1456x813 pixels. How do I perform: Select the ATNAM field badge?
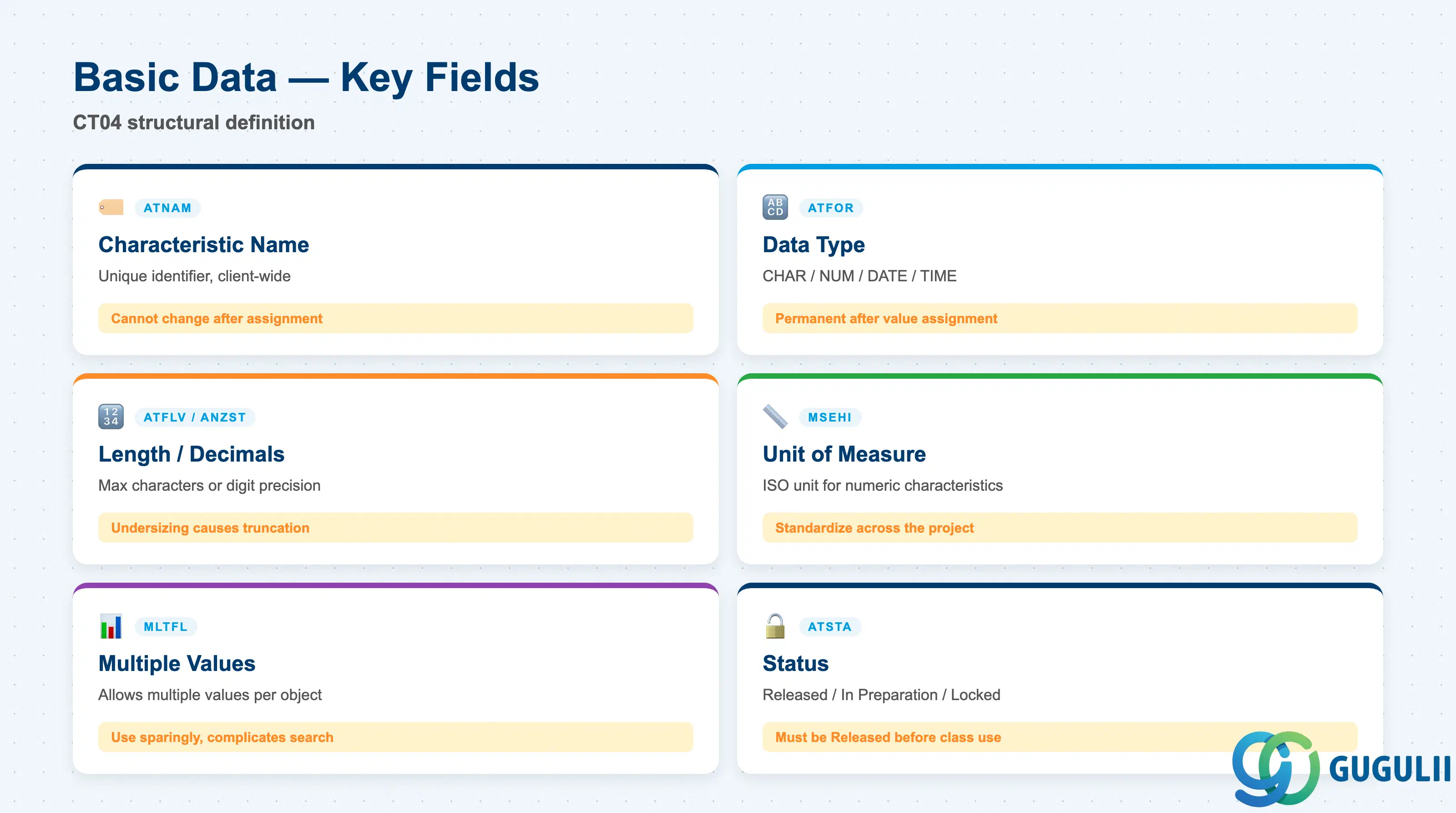tap(167, 208)
